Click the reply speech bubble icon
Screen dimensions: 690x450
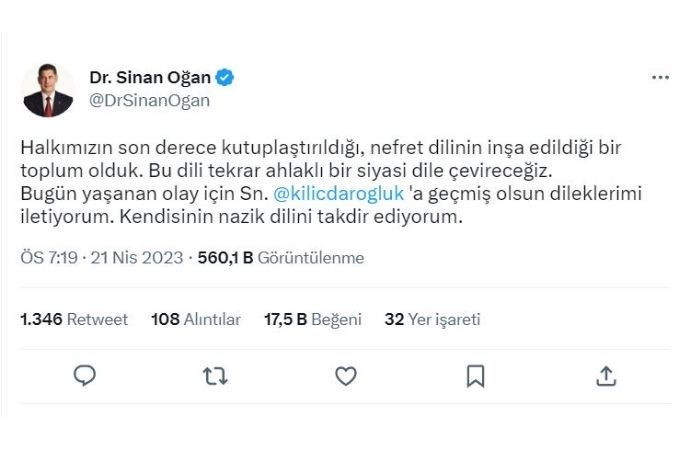[85, 376]
